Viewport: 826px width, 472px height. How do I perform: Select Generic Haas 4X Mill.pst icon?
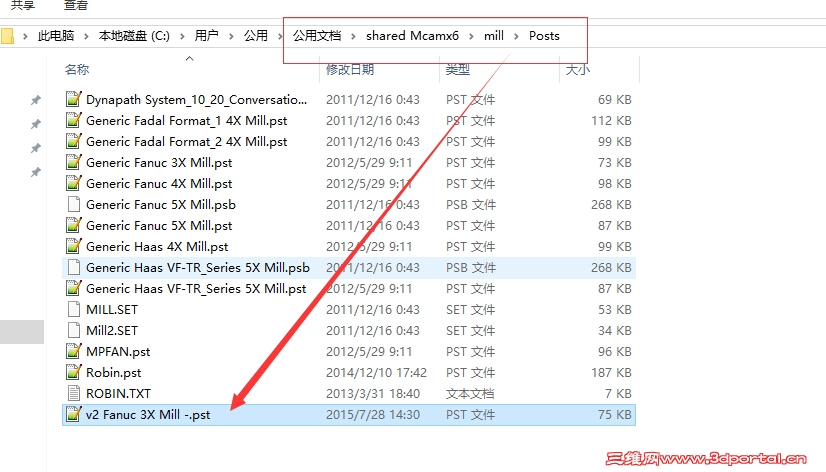[74, 246]
